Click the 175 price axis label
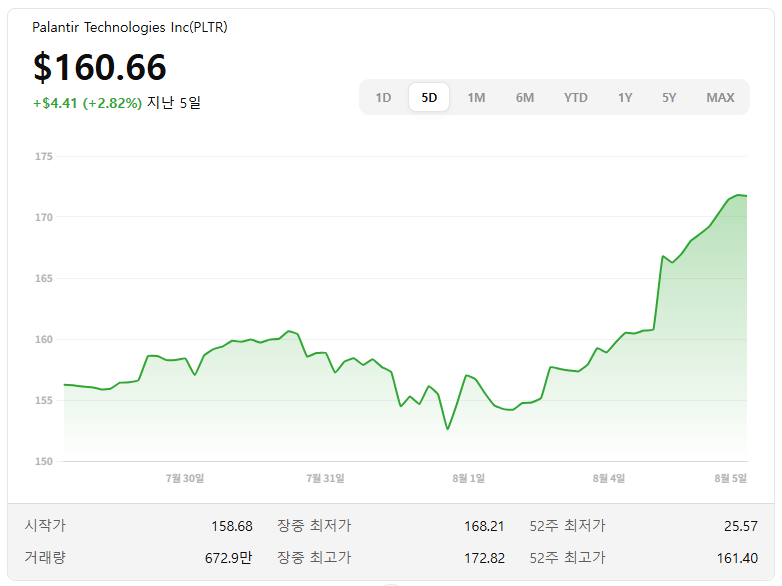Screen dimensions: 782x586 pyautogui.click(x=43, y=157)
